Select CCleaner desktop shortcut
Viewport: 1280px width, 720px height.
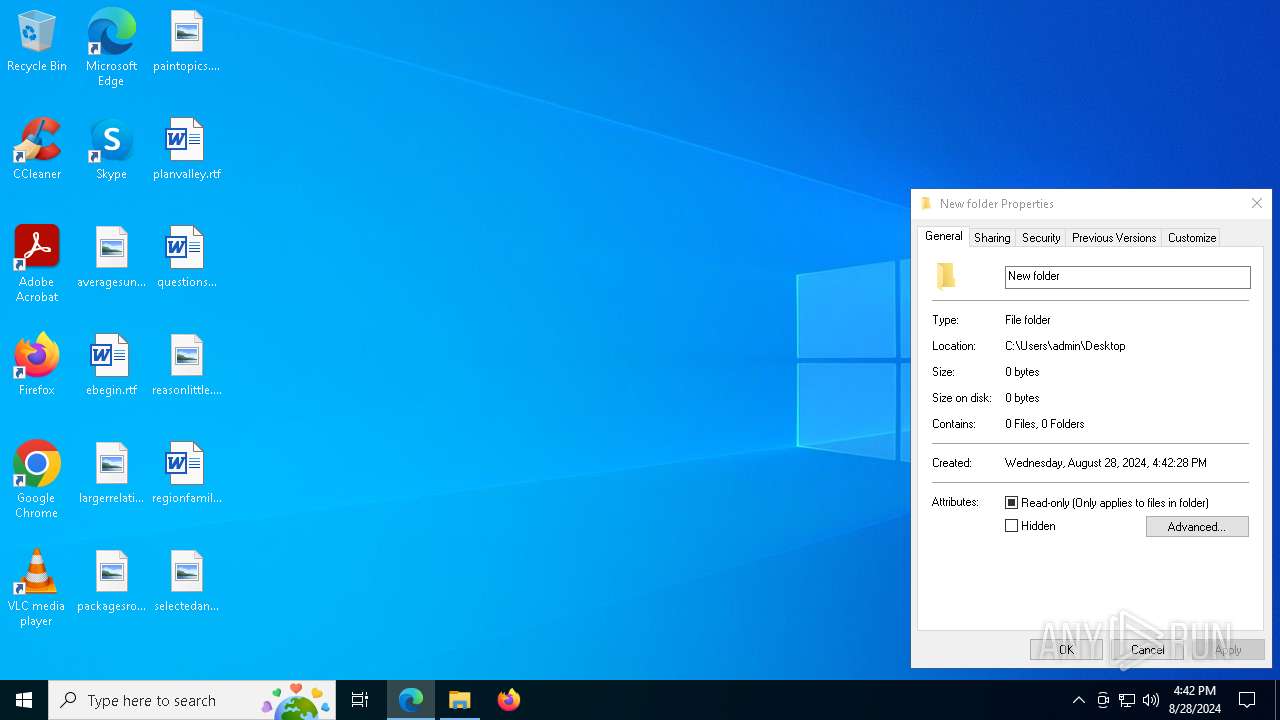pos(37,150)
